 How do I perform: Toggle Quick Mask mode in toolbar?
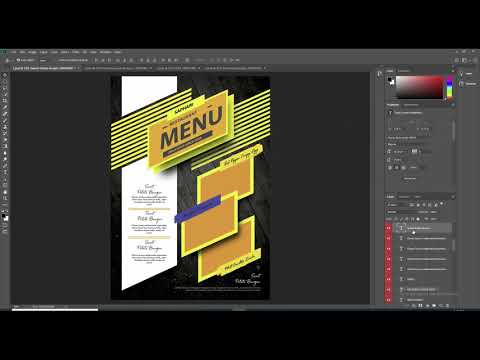tap(5, 225)
